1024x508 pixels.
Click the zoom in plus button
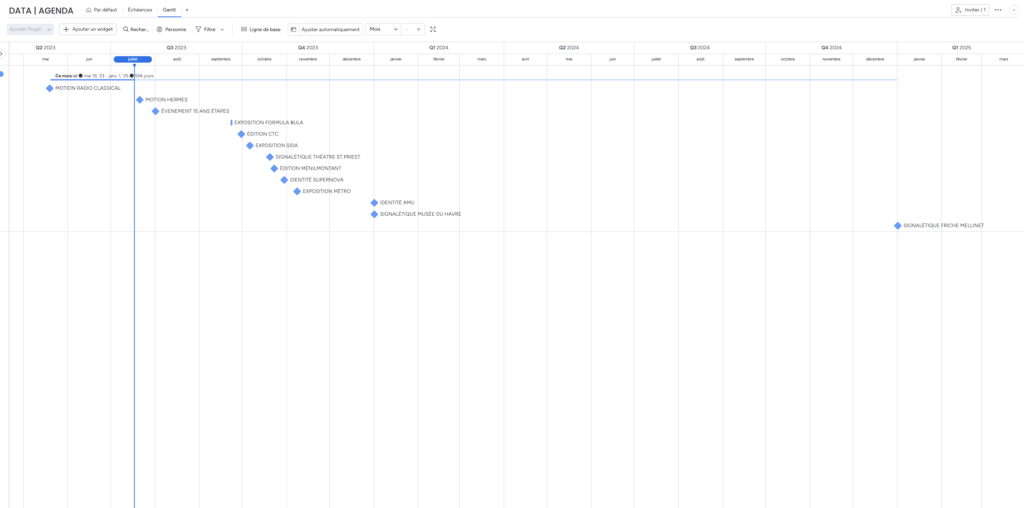[x=419, y=29]
